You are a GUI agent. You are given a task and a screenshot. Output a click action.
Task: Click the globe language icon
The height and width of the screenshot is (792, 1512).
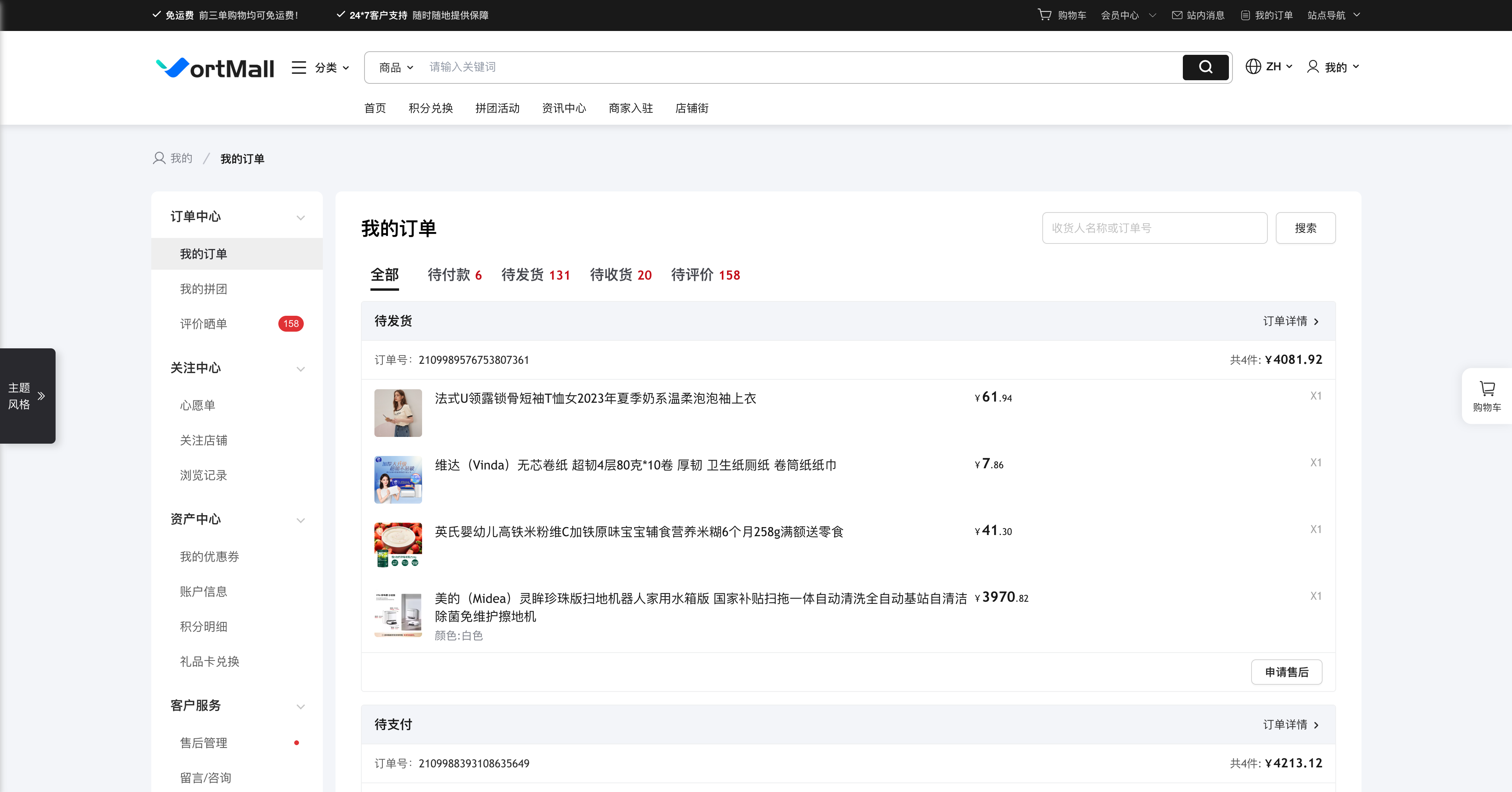tap(1253, 67)
